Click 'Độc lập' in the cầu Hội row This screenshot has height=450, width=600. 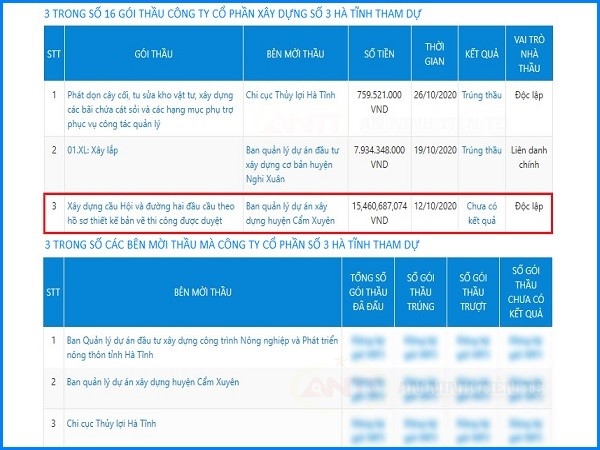(x=529, y=206)
